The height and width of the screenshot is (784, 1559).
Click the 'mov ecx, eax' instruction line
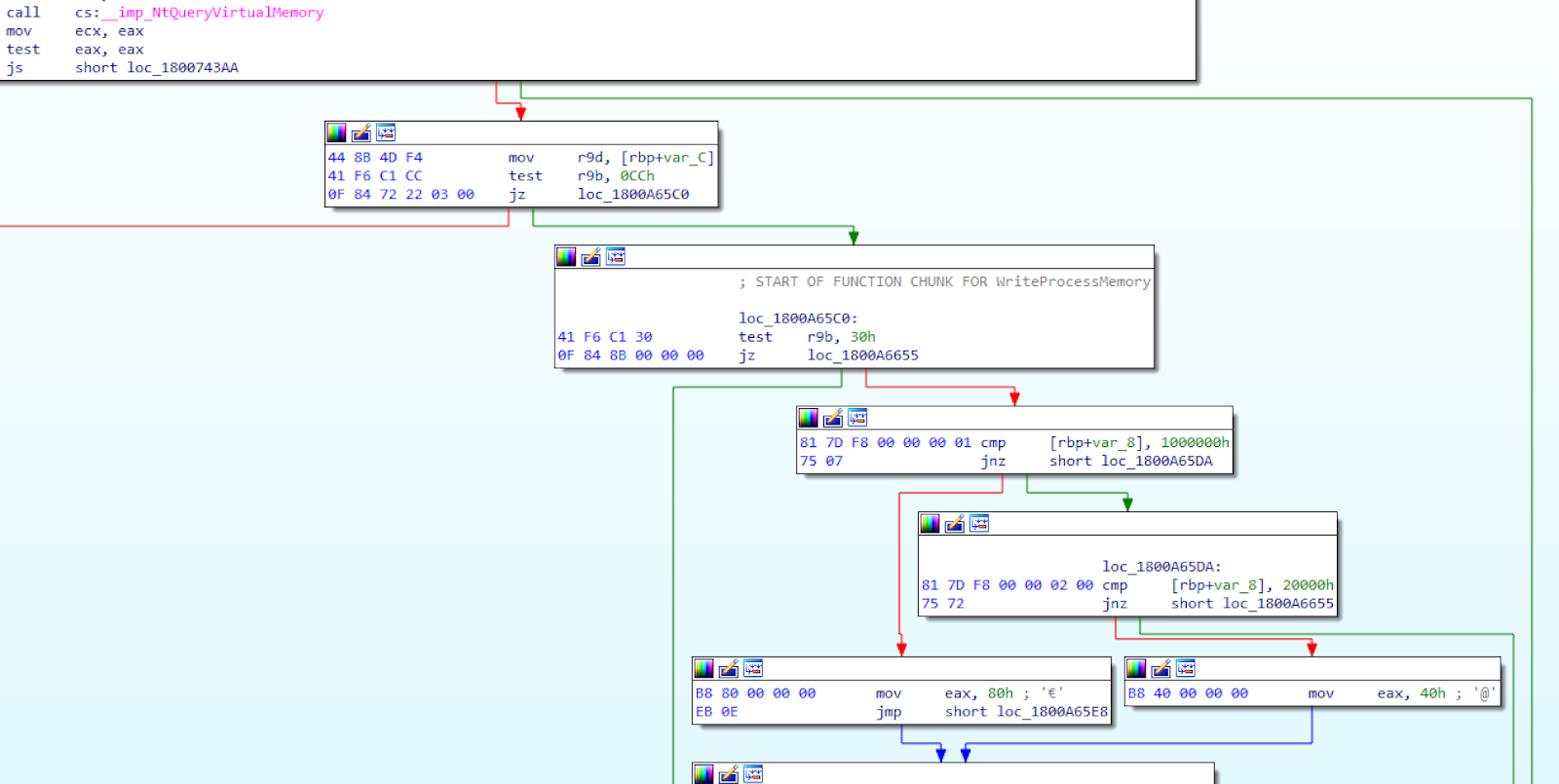75,31
